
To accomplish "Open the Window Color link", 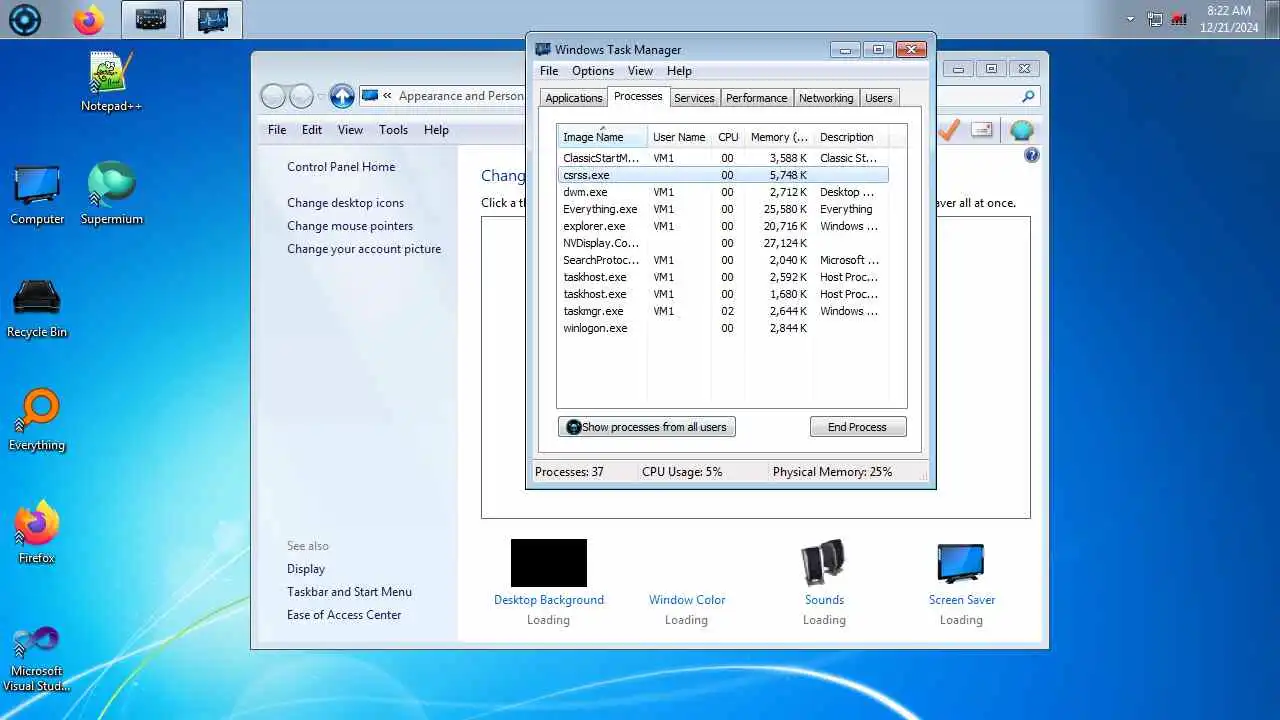I will 687,600.
